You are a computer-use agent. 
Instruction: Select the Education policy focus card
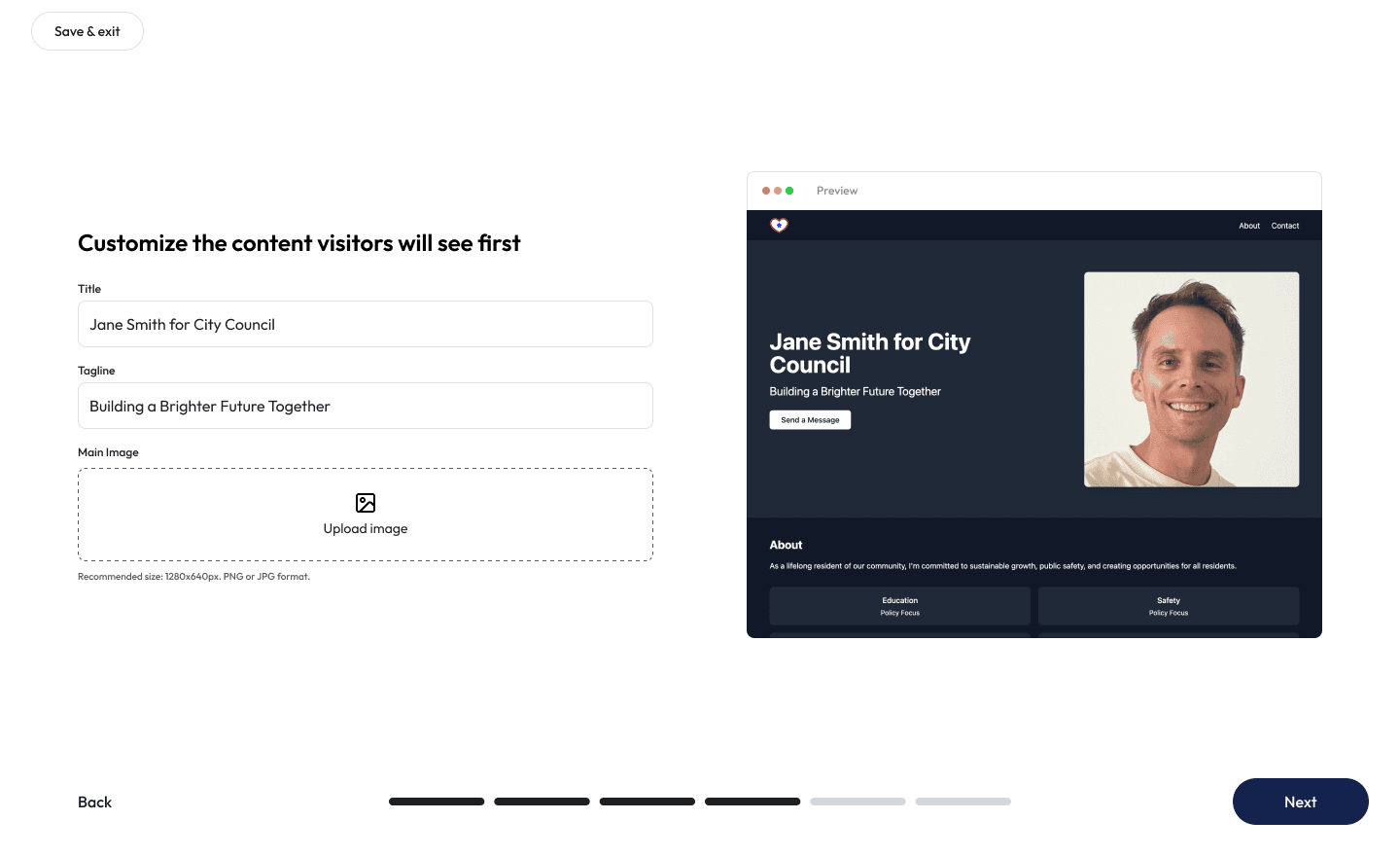(899, 606)
